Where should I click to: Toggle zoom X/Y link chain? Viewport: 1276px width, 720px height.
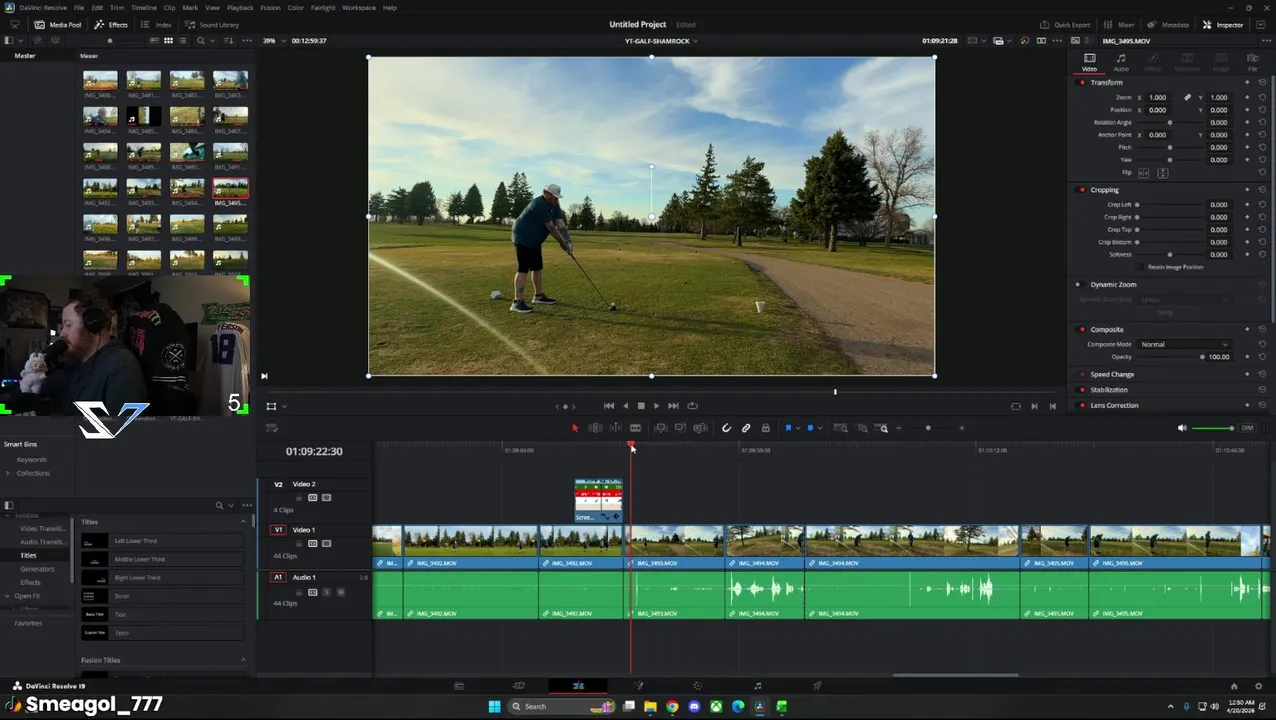click(x=1187, y=98)
